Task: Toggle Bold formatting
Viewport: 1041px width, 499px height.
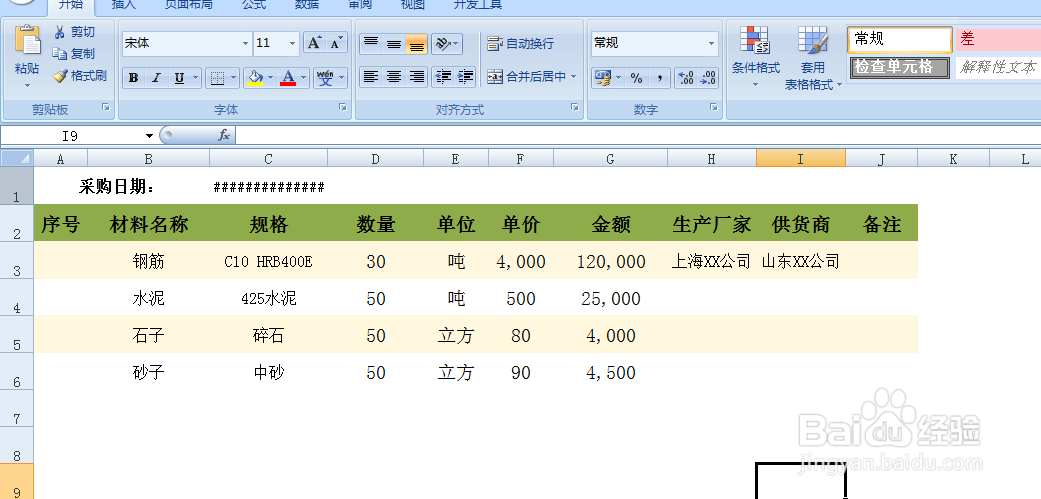Action: click(x=133, y=78)
